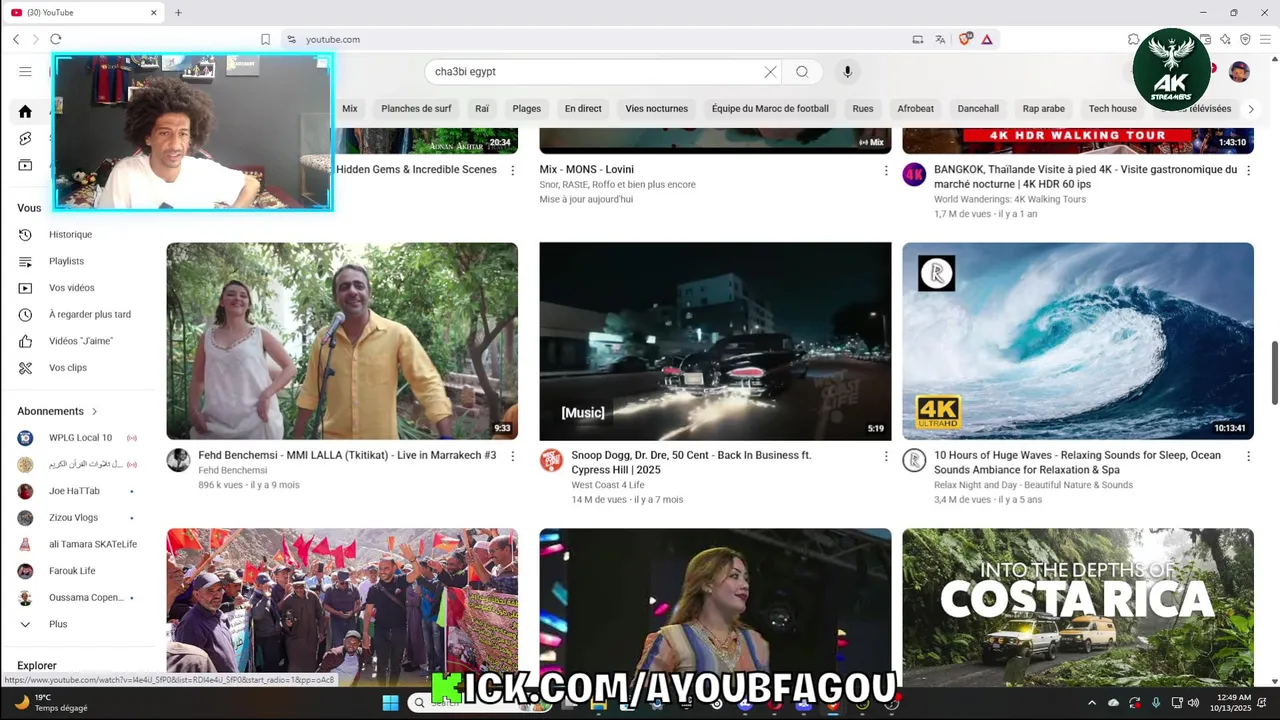Screen dimensions: 1280x720
Task: Play the 10 Hours of Huge Waves thumbnail
Action: click(1078, 341)
